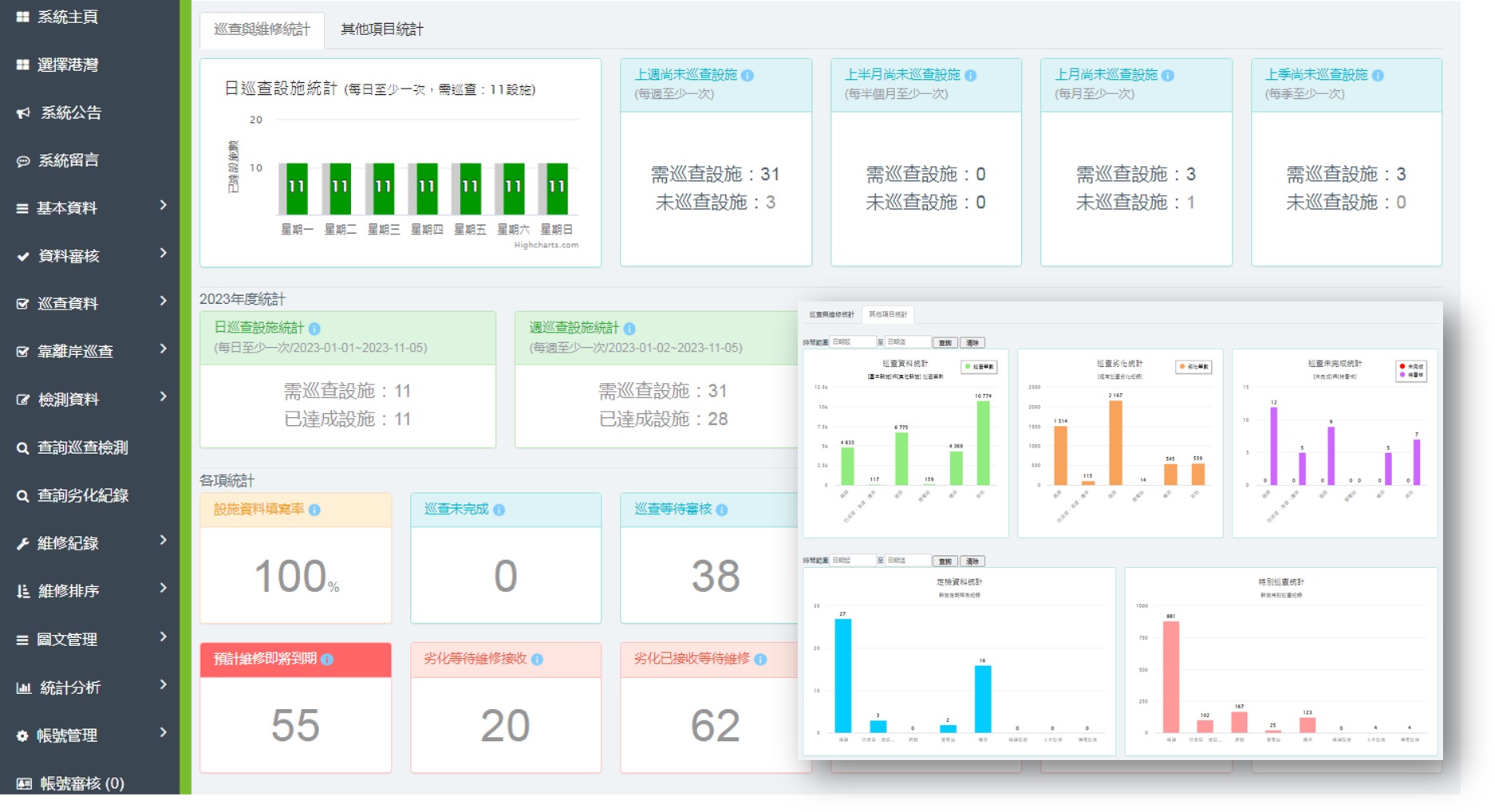Screen dimensions: 1495x812
Task: Expand the 巡查資料 submenu chevron
Action: point(163,302)
